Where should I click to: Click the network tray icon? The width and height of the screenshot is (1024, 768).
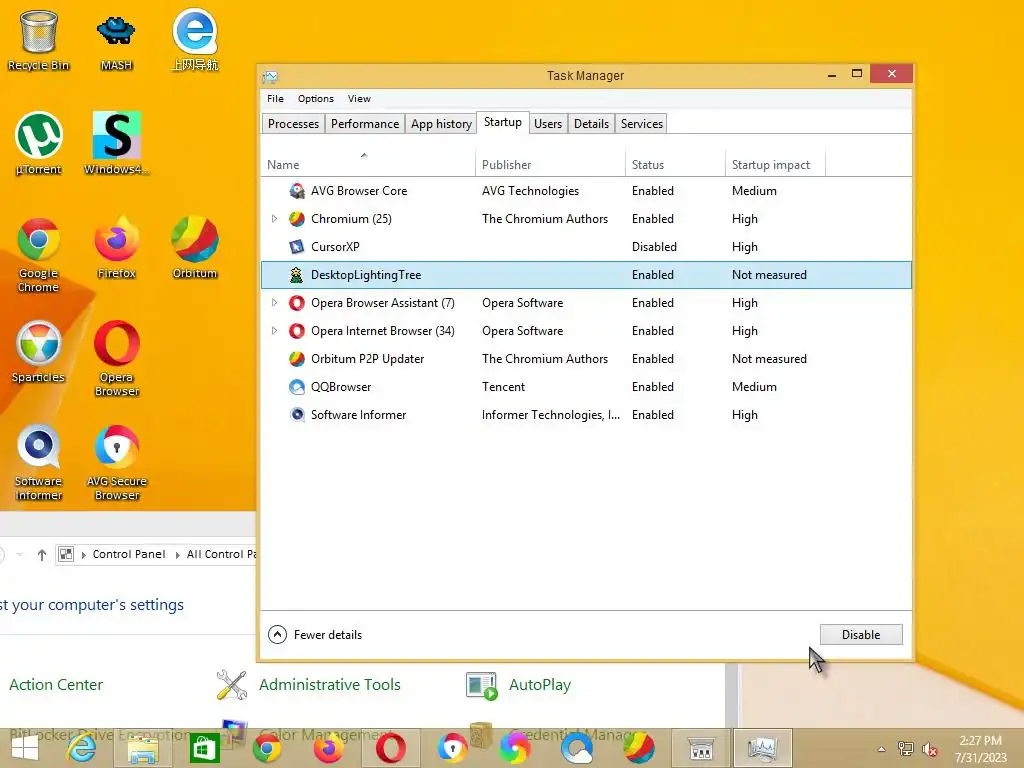coord(905,749)
